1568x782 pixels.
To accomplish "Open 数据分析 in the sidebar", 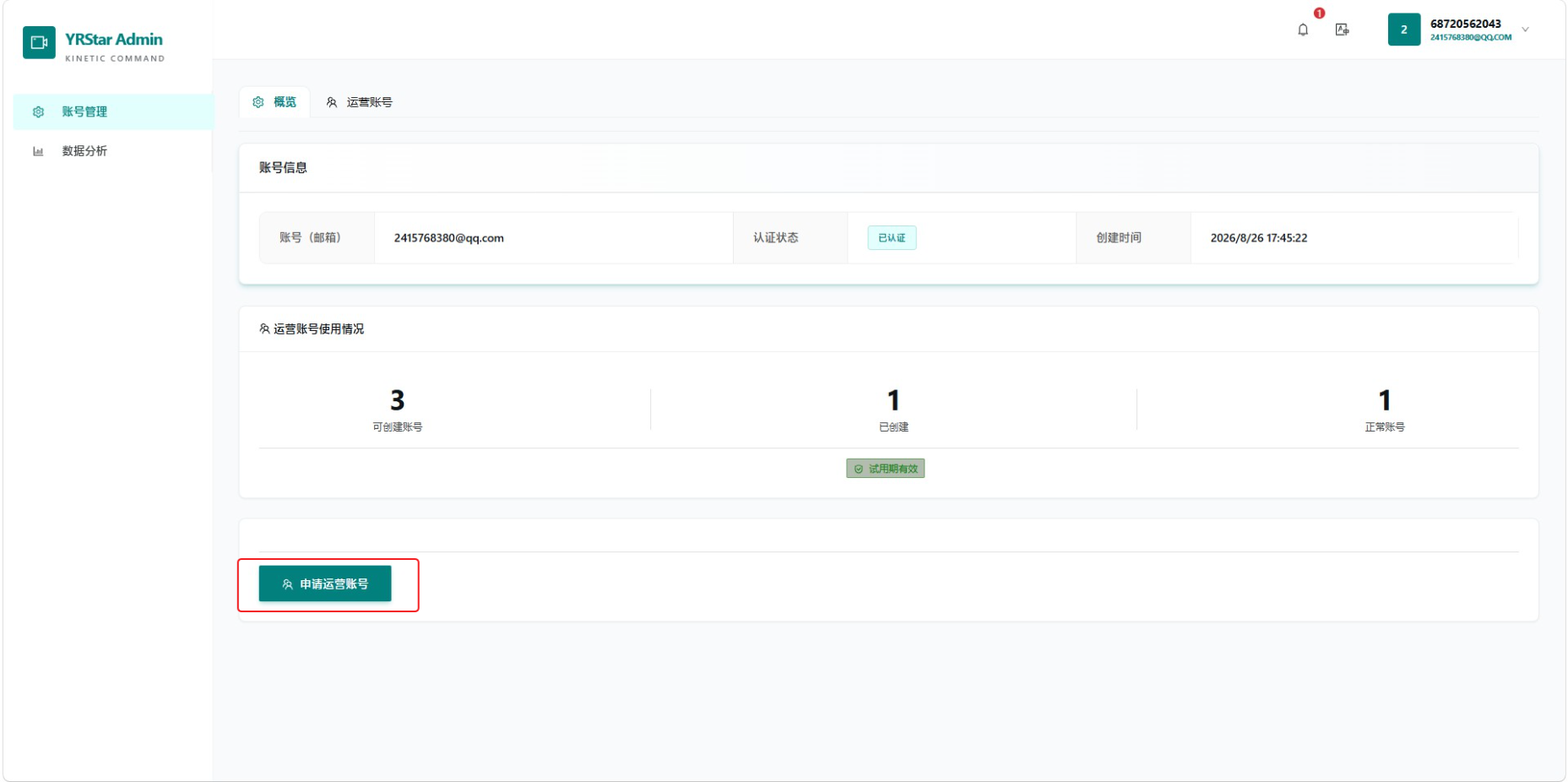I will tap(113, 151).
